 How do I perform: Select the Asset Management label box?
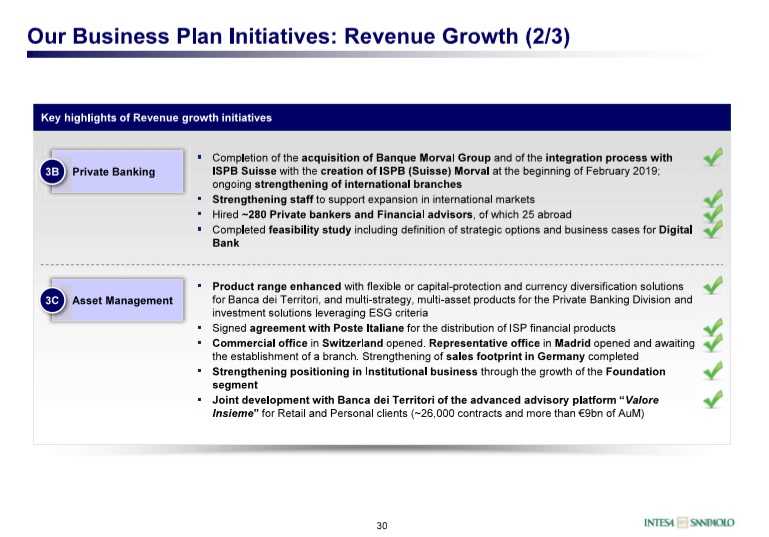pos(117,300)
